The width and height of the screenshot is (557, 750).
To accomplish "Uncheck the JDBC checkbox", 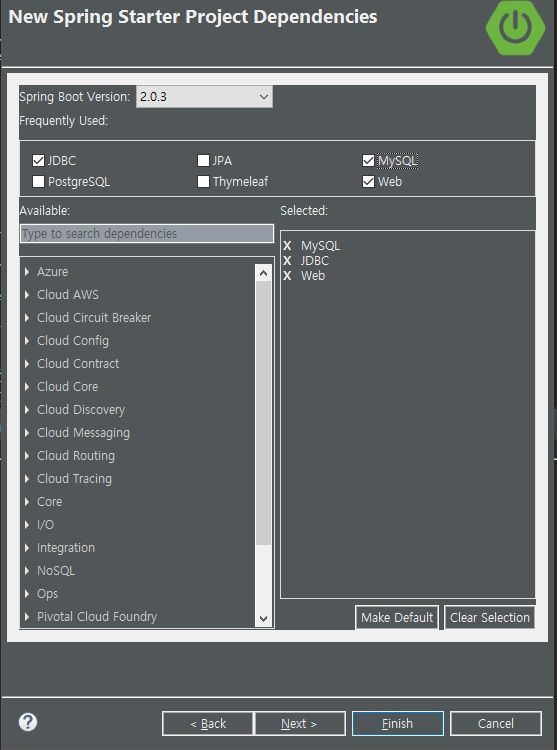I will click(38, 161).
